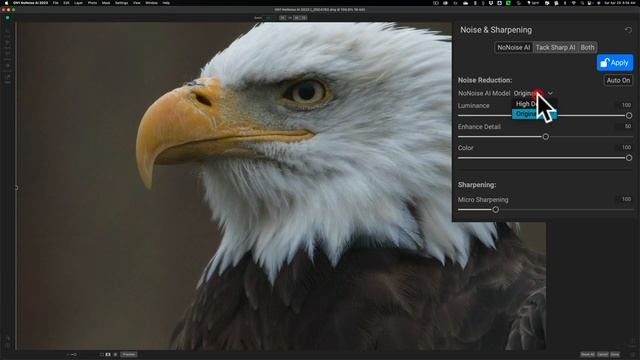The height and width of the screenshot is (360, 640).
Task: Click the Reset All button
Action: (588, 354)
